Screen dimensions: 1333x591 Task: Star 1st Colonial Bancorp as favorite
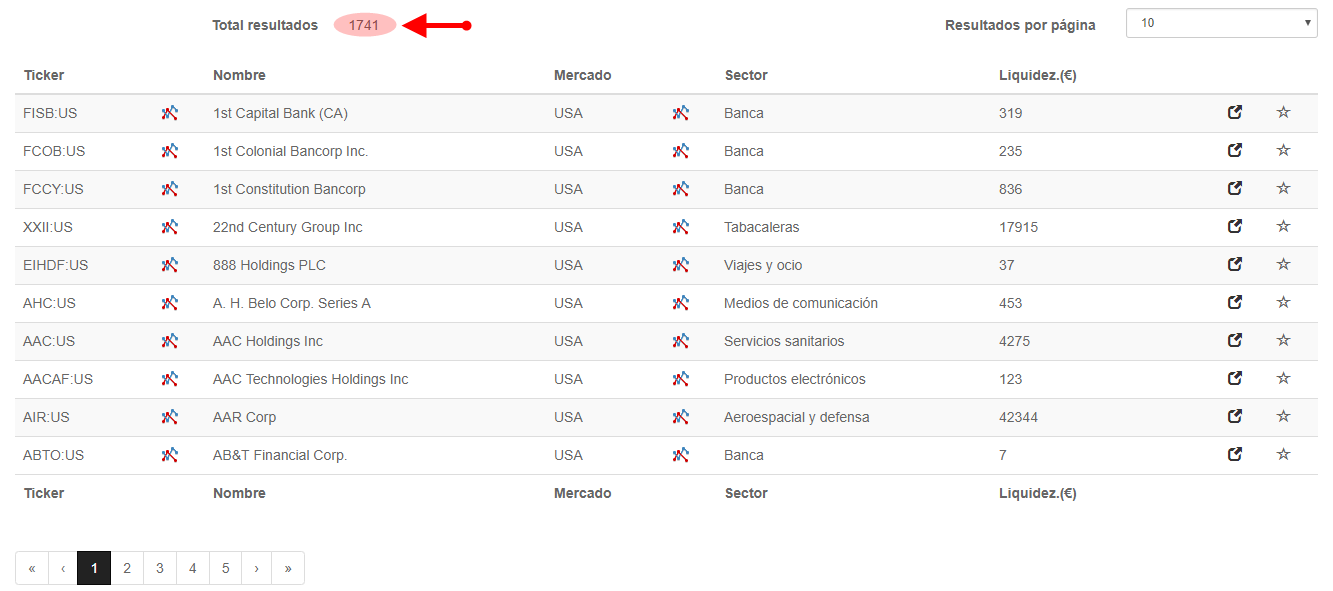[1283, 150]
